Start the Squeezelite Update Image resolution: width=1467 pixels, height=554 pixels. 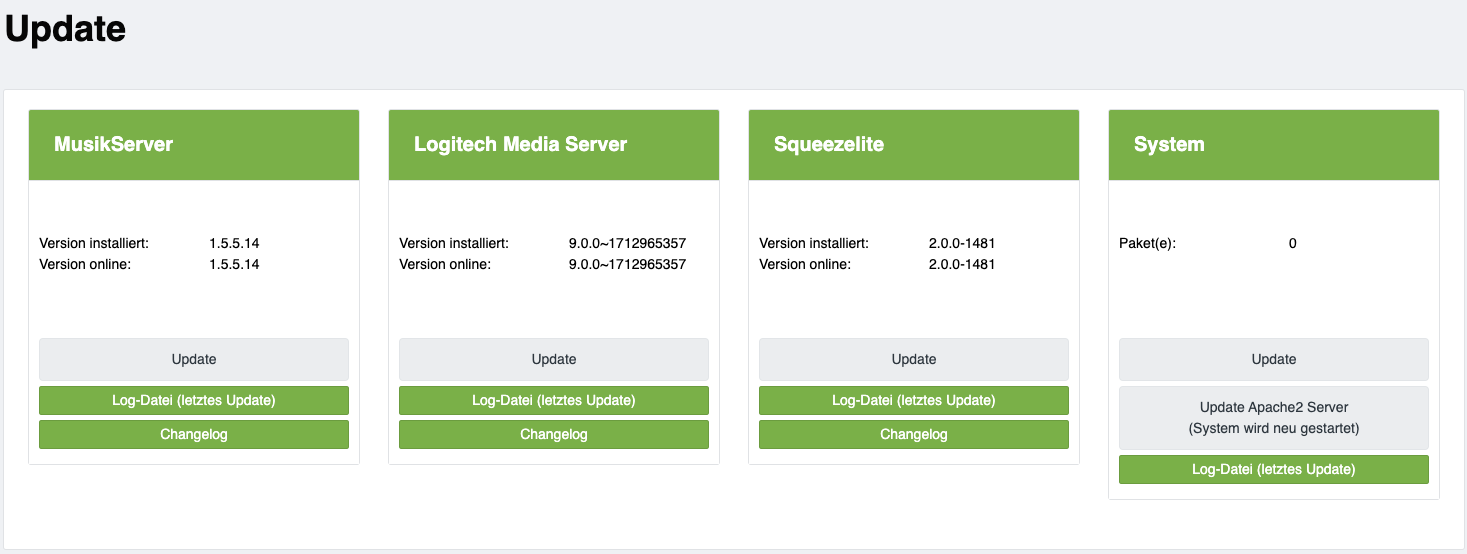click(x=914, y=359)
